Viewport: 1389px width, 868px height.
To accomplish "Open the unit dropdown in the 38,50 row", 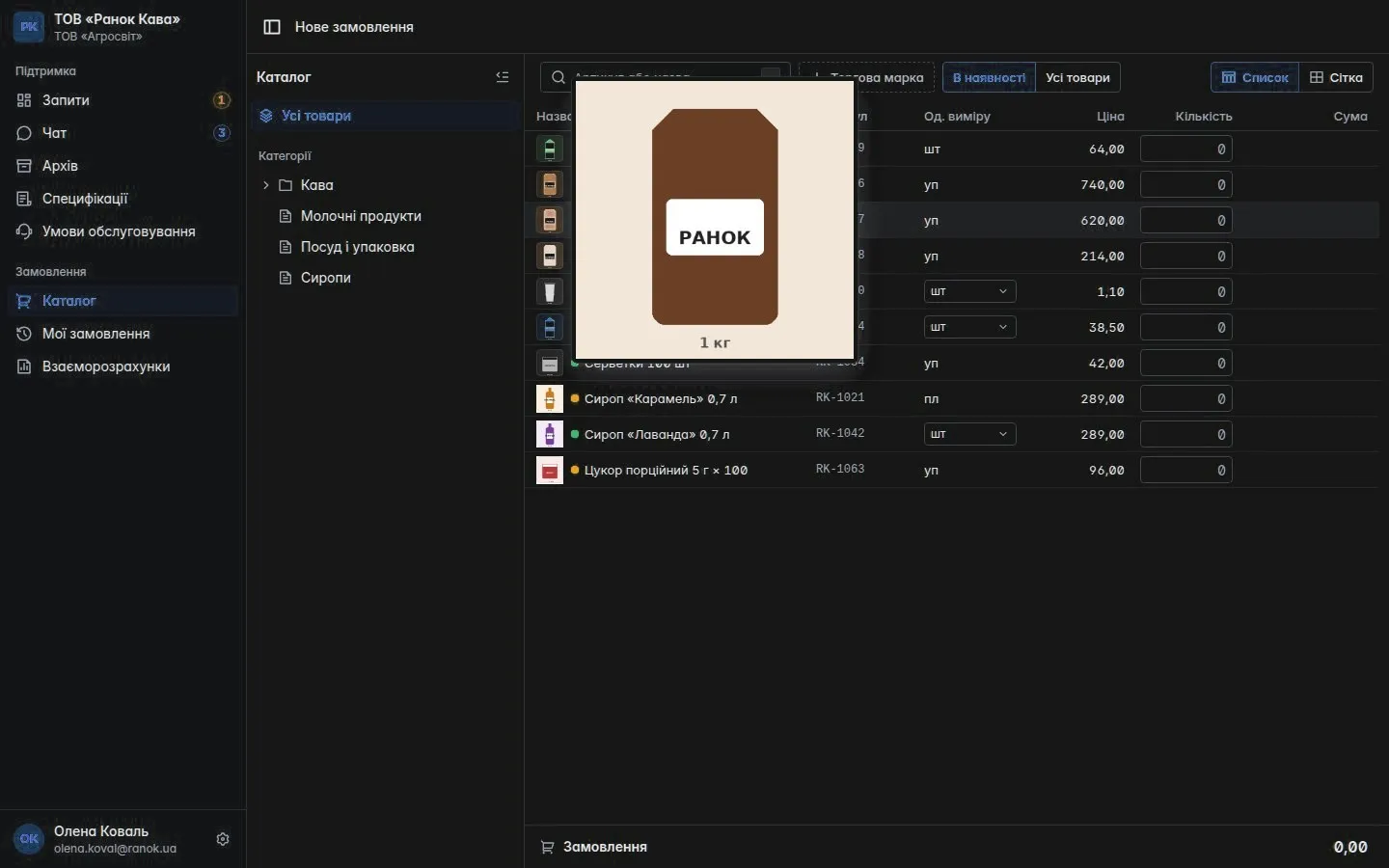I will click(969, 327).
